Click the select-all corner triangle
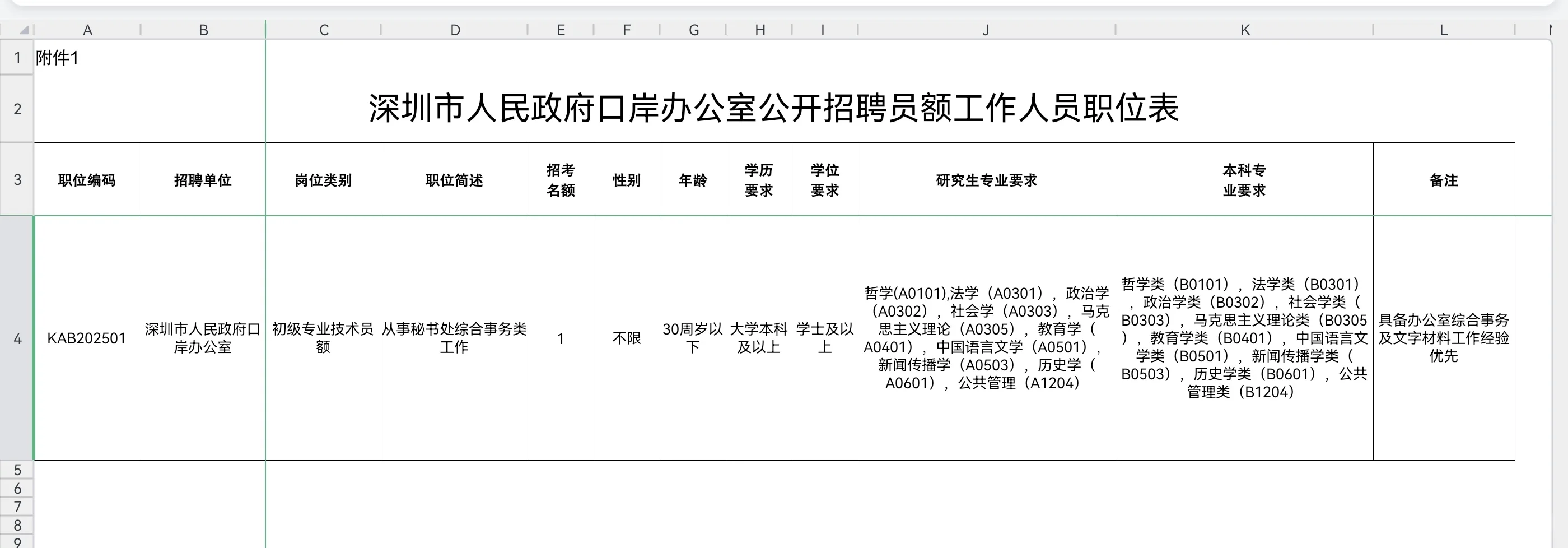 pos(24,30)
